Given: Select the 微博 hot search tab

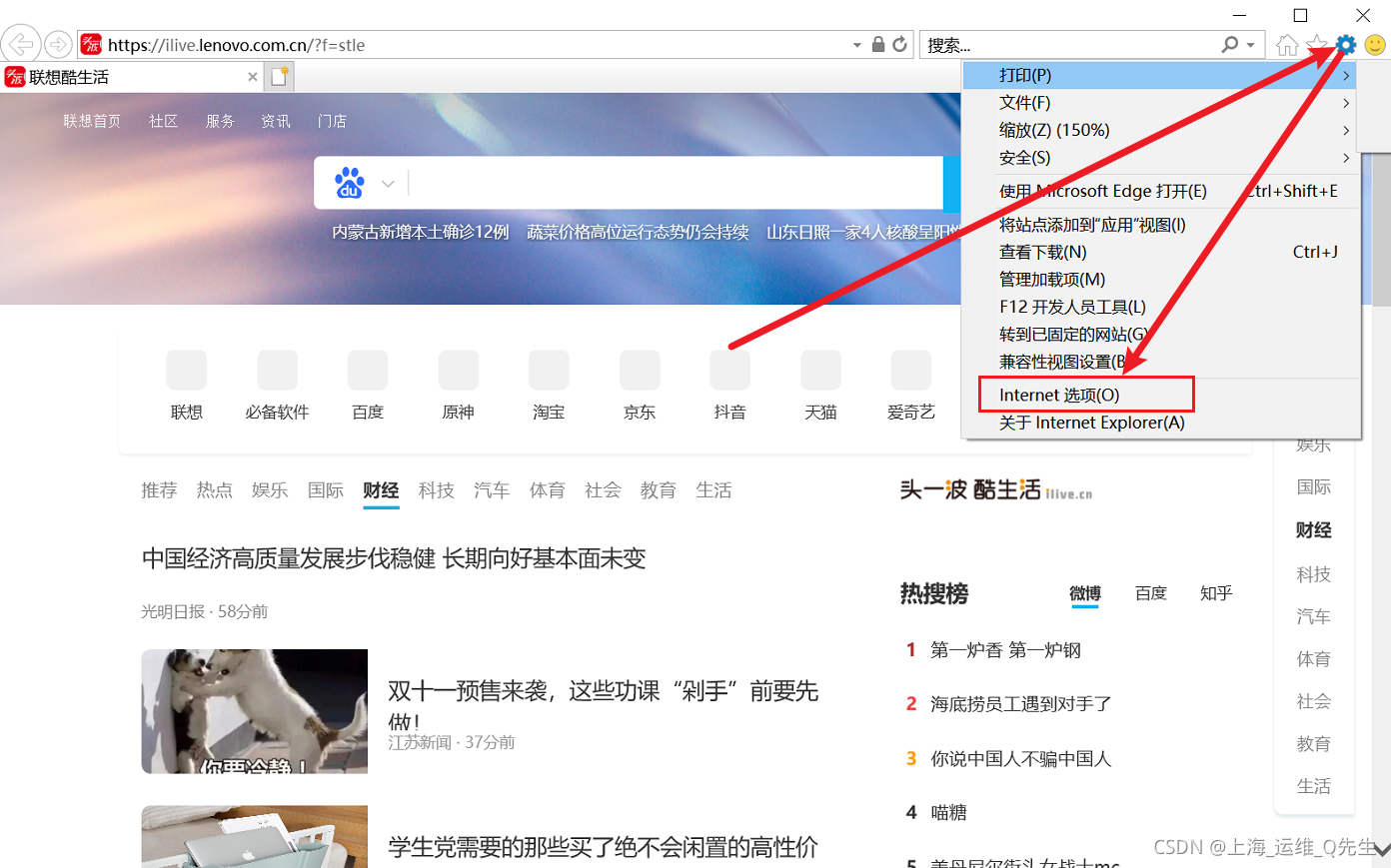Looking at the screenshot, I should (x=1085, y=593).
